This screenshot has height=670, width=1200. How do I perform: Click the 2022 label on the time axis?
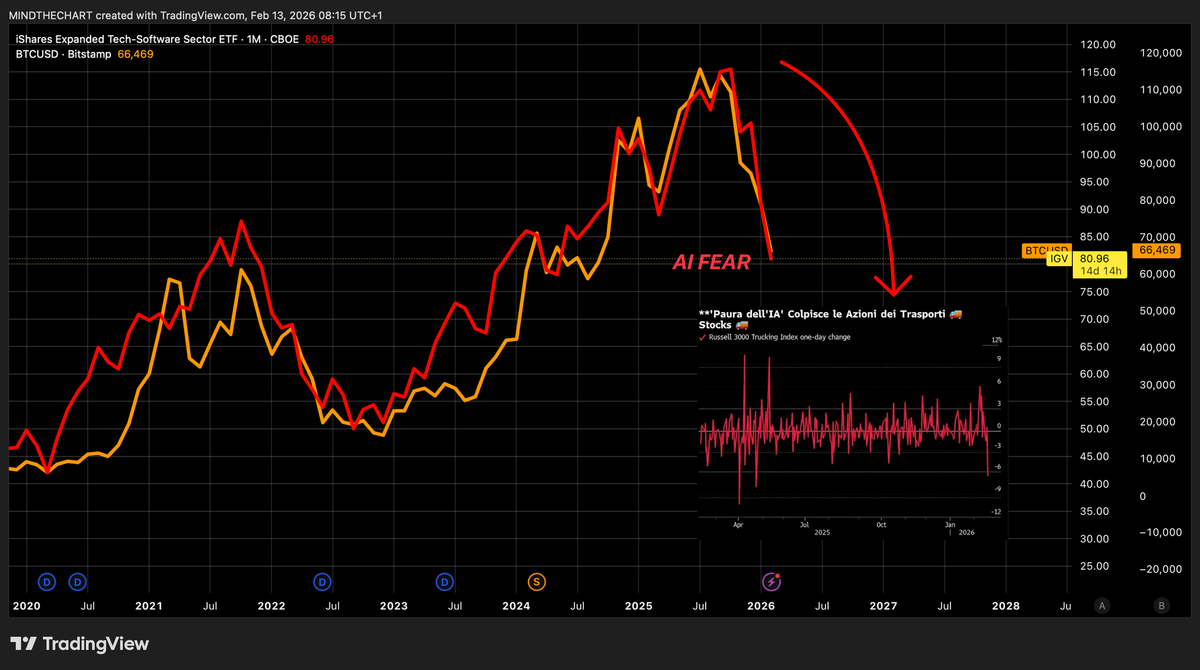[271, 606]
